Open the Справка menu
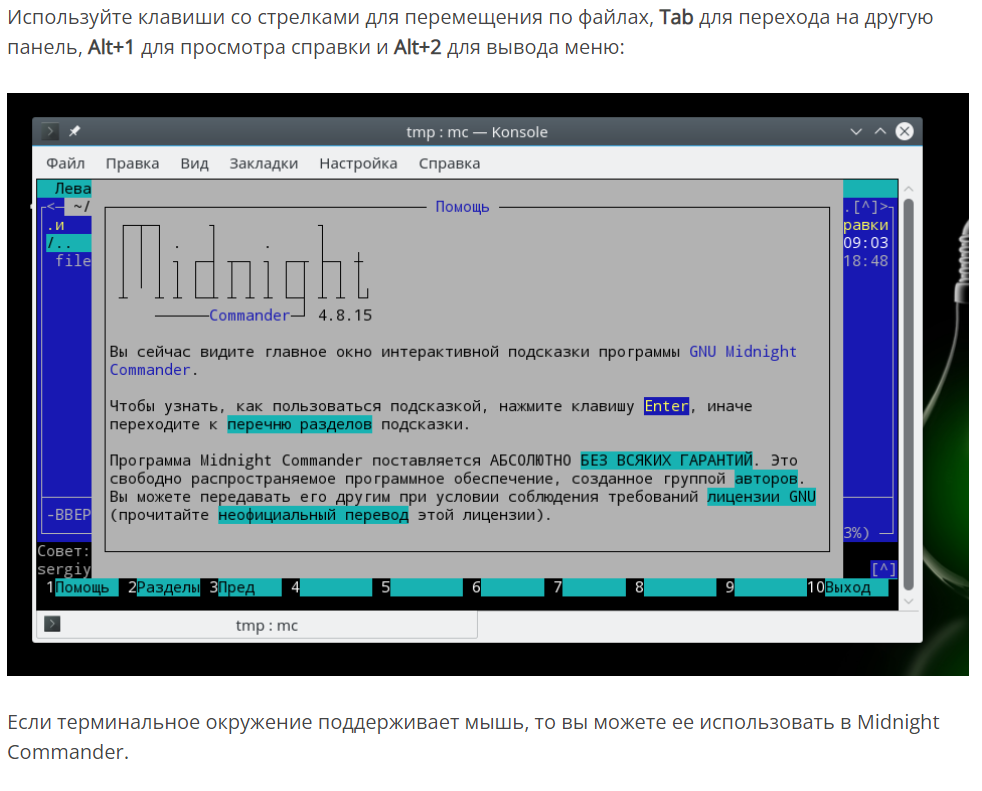The width and height of the screenshot is (982, 791). pyautogui.click(x=449, y=163)
